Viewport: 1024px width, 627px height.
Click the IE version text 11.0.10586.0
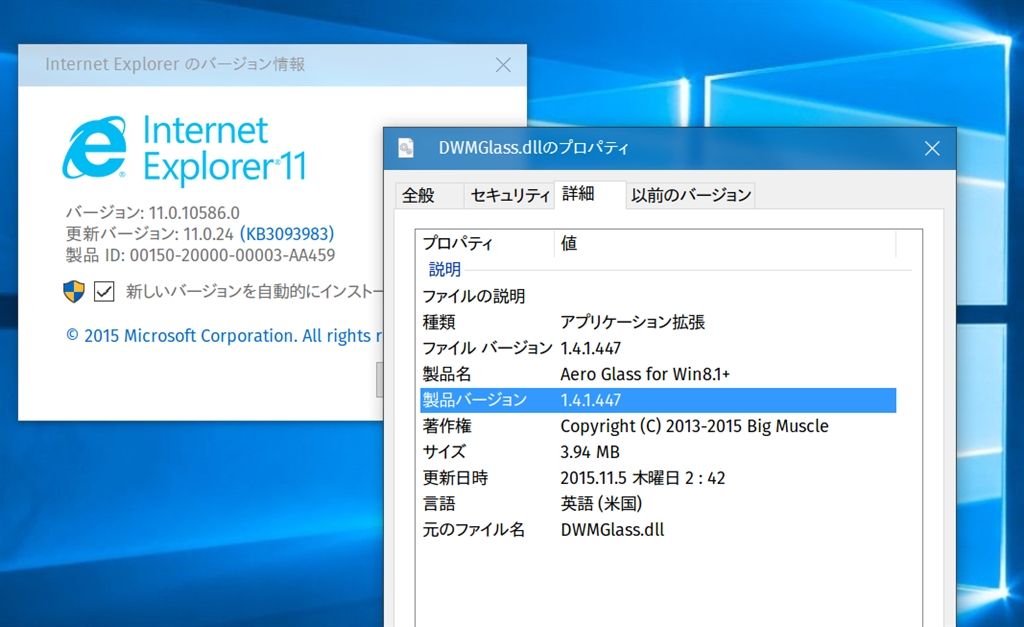[x=194, y=213]
